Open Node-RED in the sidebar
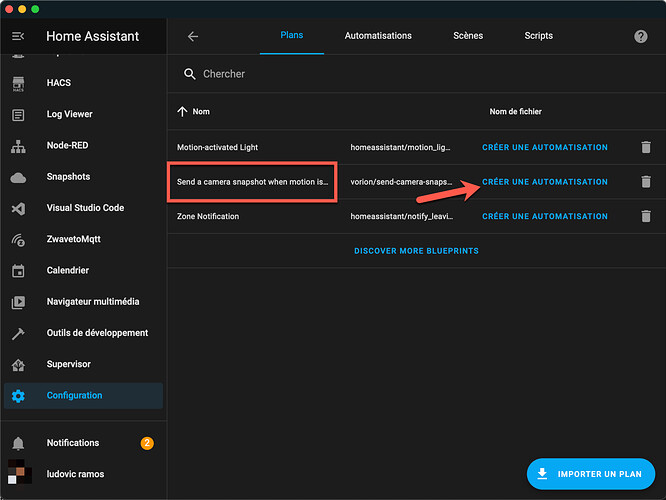This screenshot has height=500, width=666. (x=68, y=145)
